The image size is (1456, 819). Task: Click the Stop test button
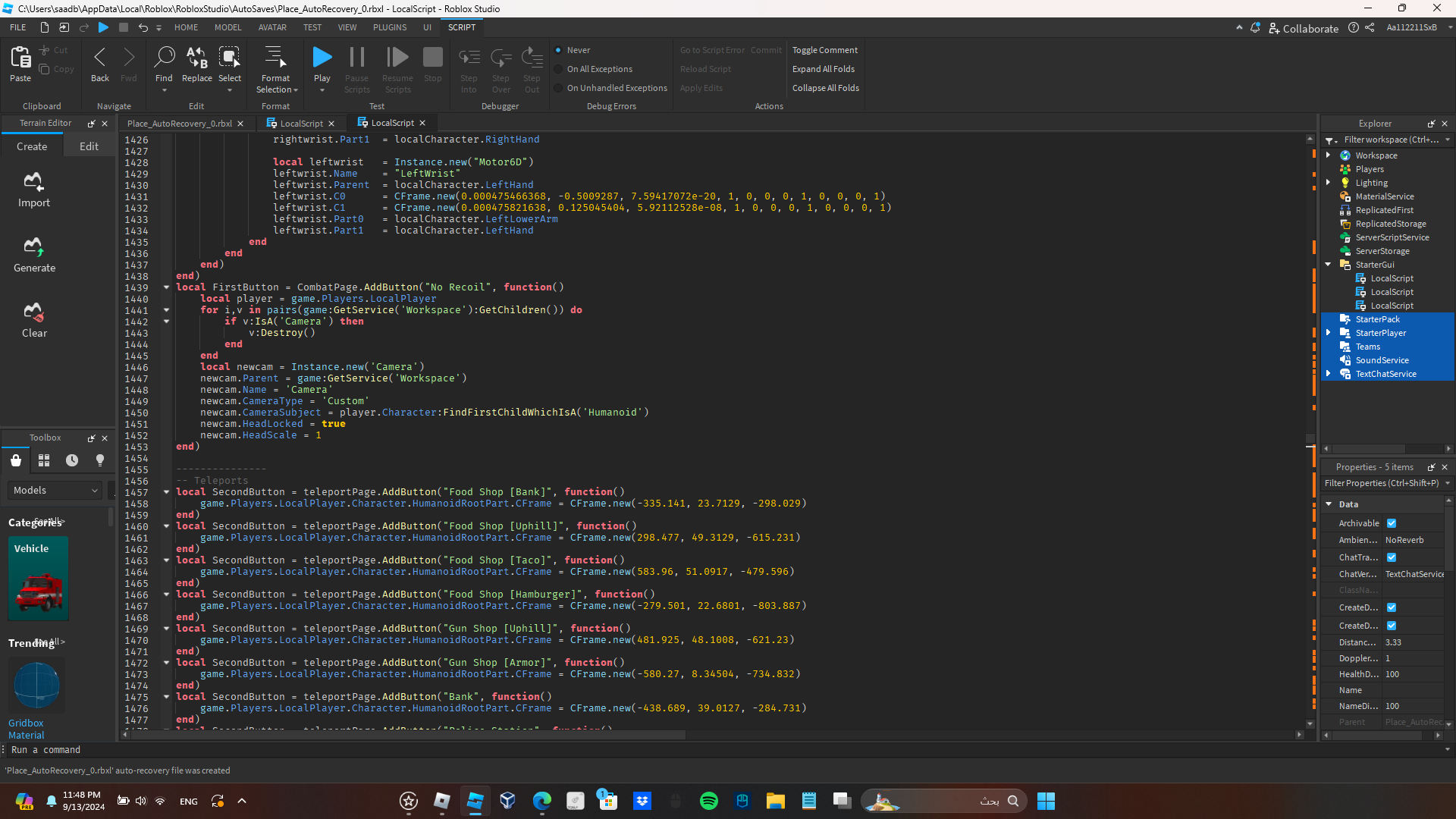[433, 57]
